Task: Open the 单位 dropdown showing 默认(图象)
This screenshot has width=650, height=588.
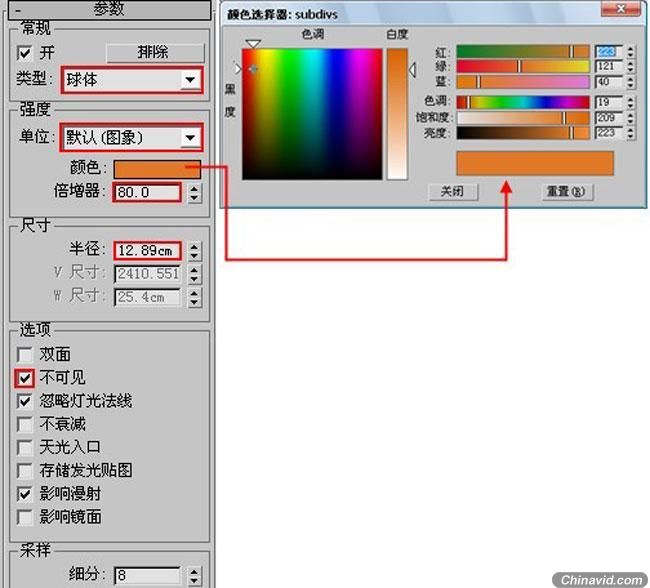Action: point(132,137)
